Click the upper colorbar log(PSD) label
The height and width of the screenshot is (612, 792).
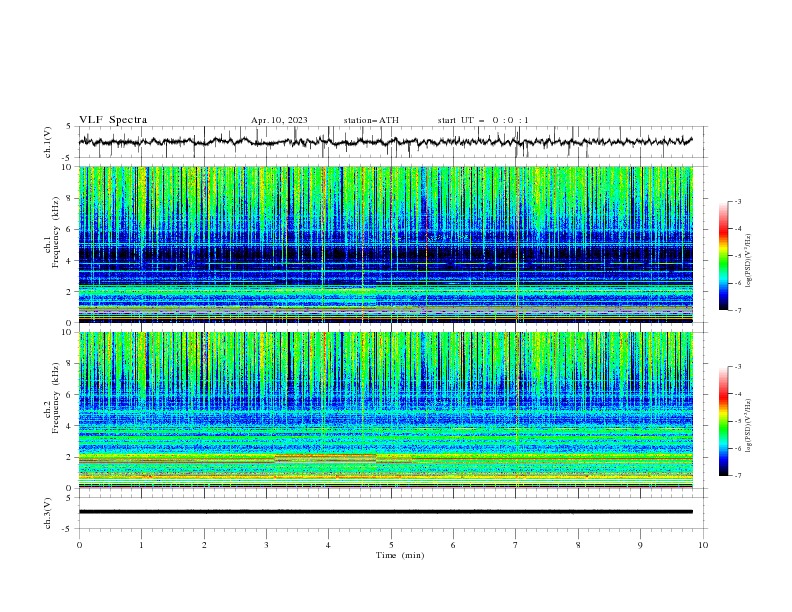click(x=749, y=261)
